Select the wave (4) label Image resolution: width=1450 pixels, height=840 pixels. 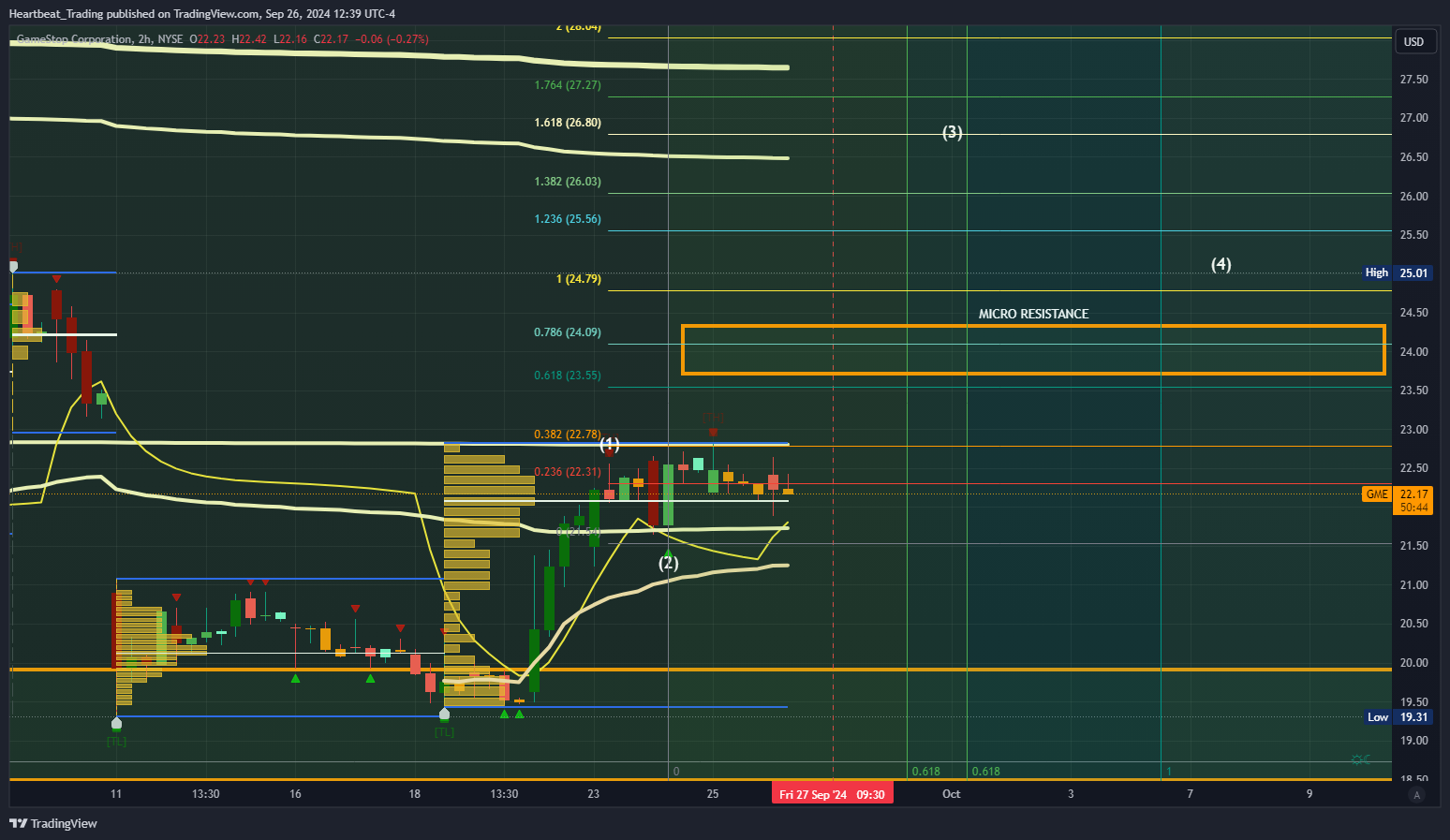click(x=1221, y=264)
